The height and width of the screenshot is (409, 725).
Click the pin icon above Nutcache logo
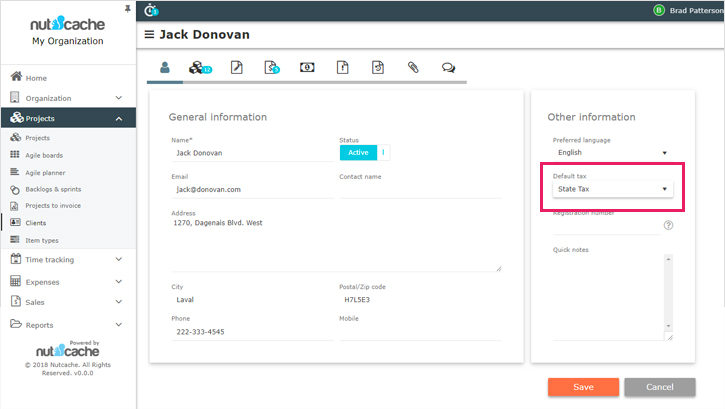coord(127,8)
